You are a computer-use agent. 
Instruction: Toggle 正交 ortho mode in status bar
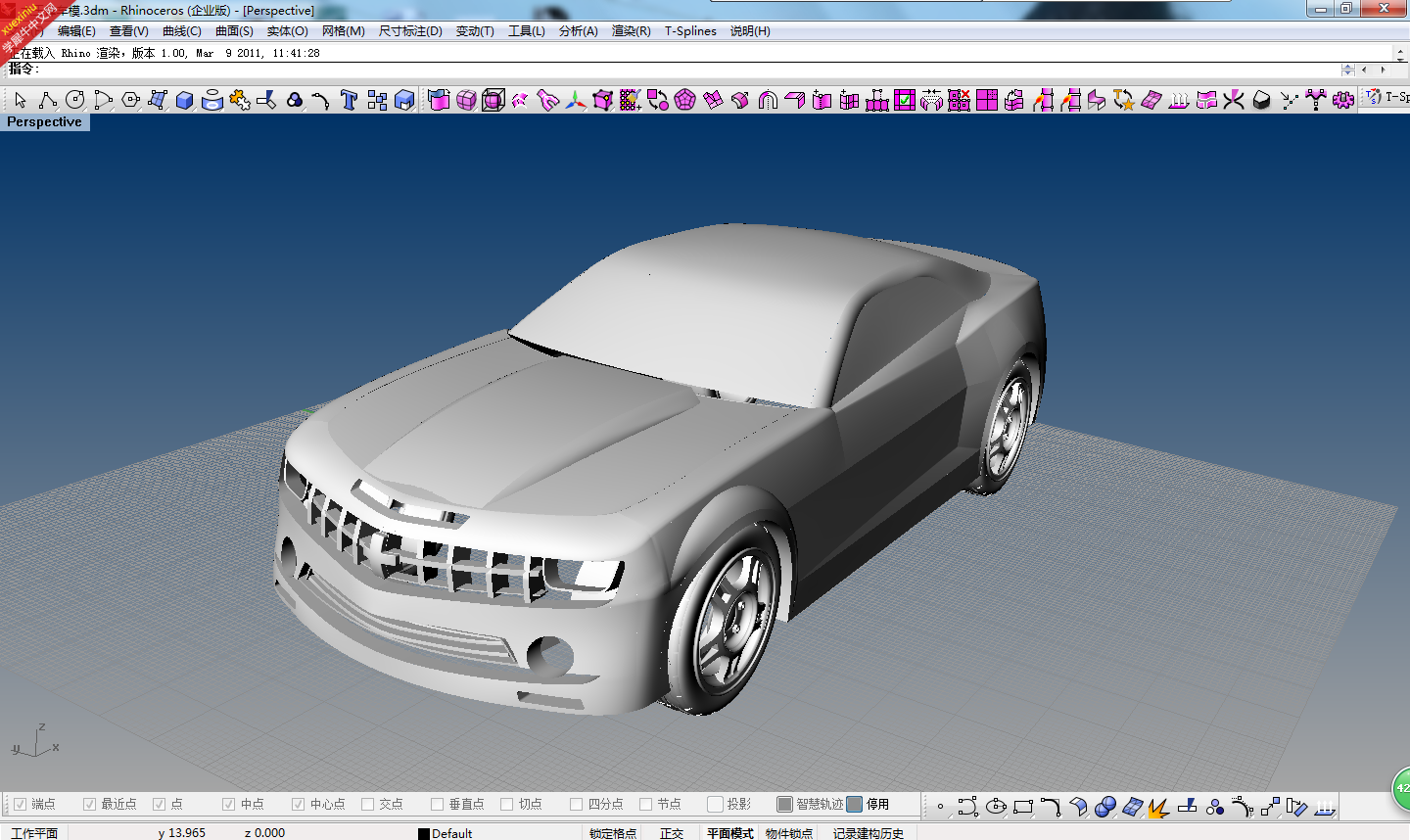pos(672,833)
